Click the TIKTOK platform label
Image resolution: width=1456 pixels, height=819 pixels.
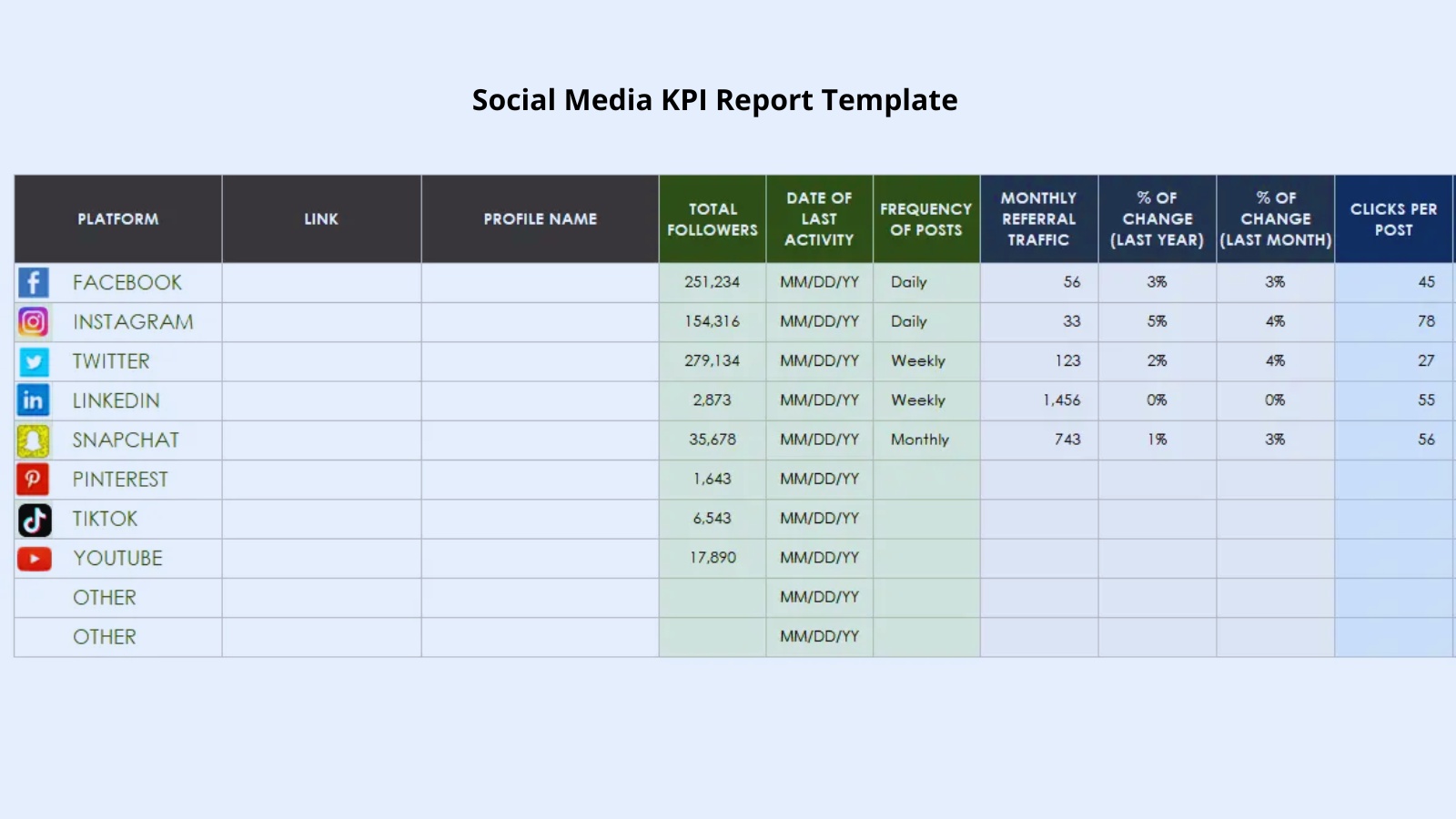105,519
